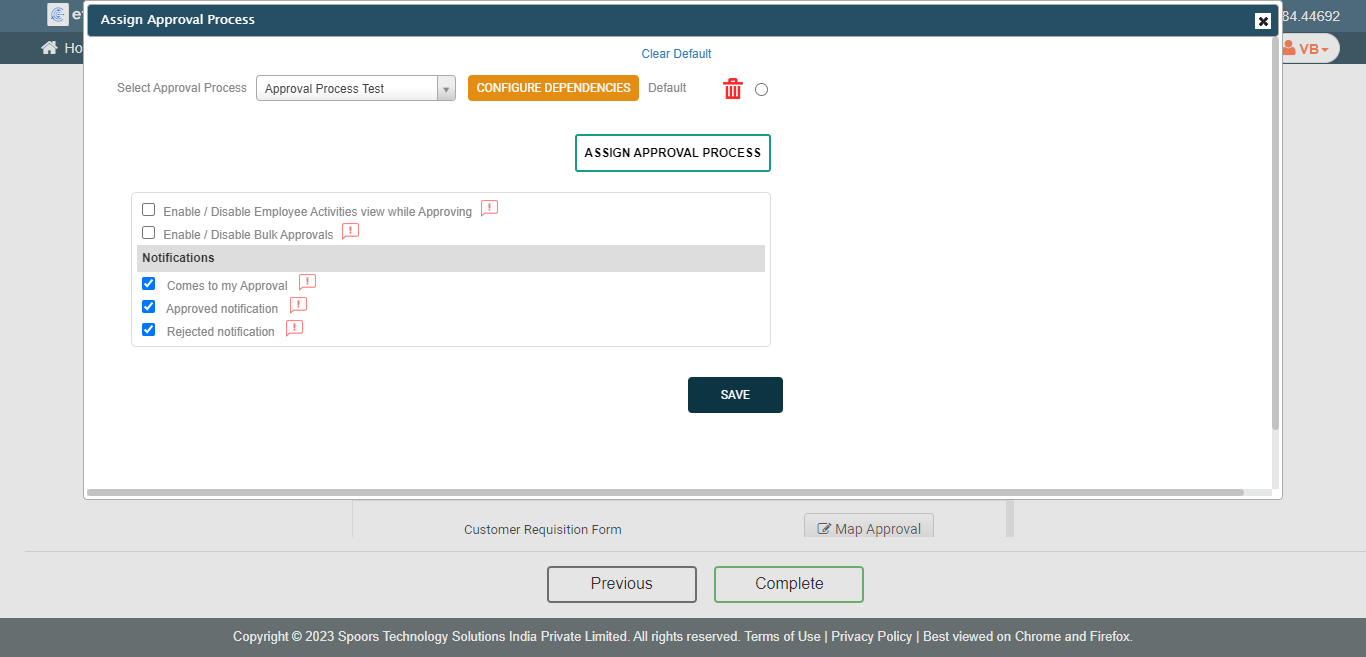Open the Select Approval Process dropdown
The image size is (1366, 657).
tap(355, 89)
